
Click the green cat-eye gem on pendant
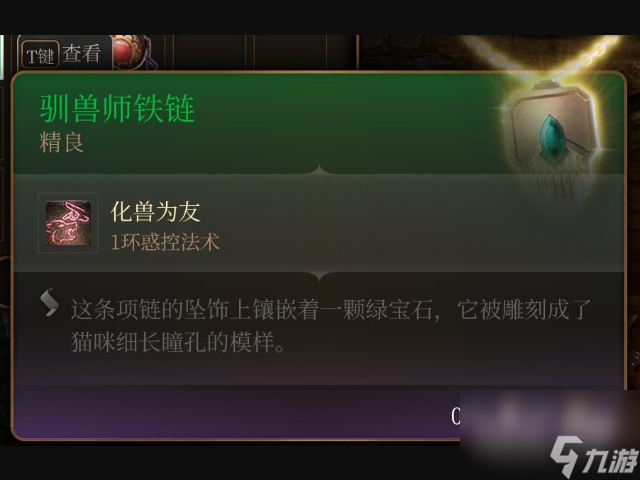coord(551,137)
